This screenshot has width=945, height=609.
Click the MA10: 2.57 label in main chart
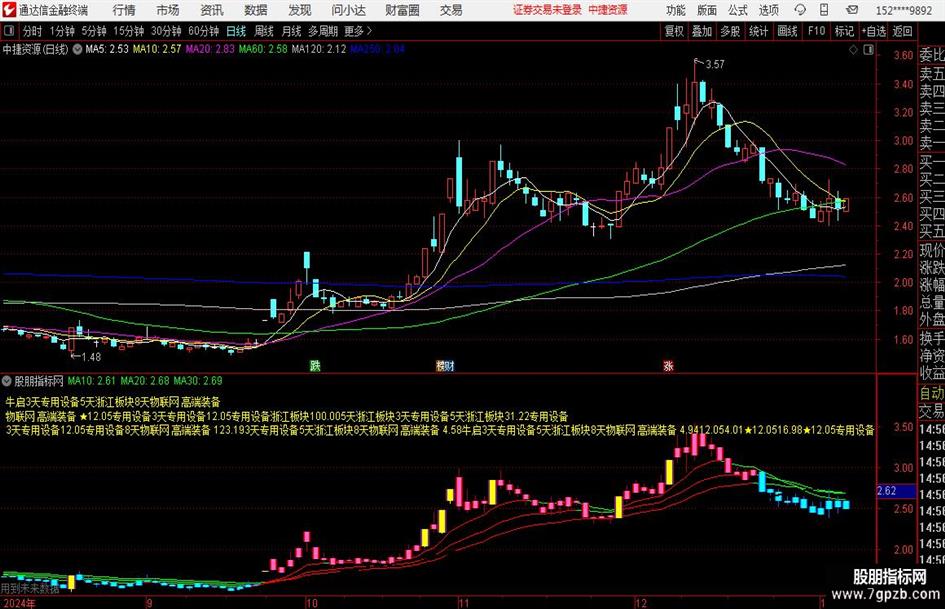[157, 49]
